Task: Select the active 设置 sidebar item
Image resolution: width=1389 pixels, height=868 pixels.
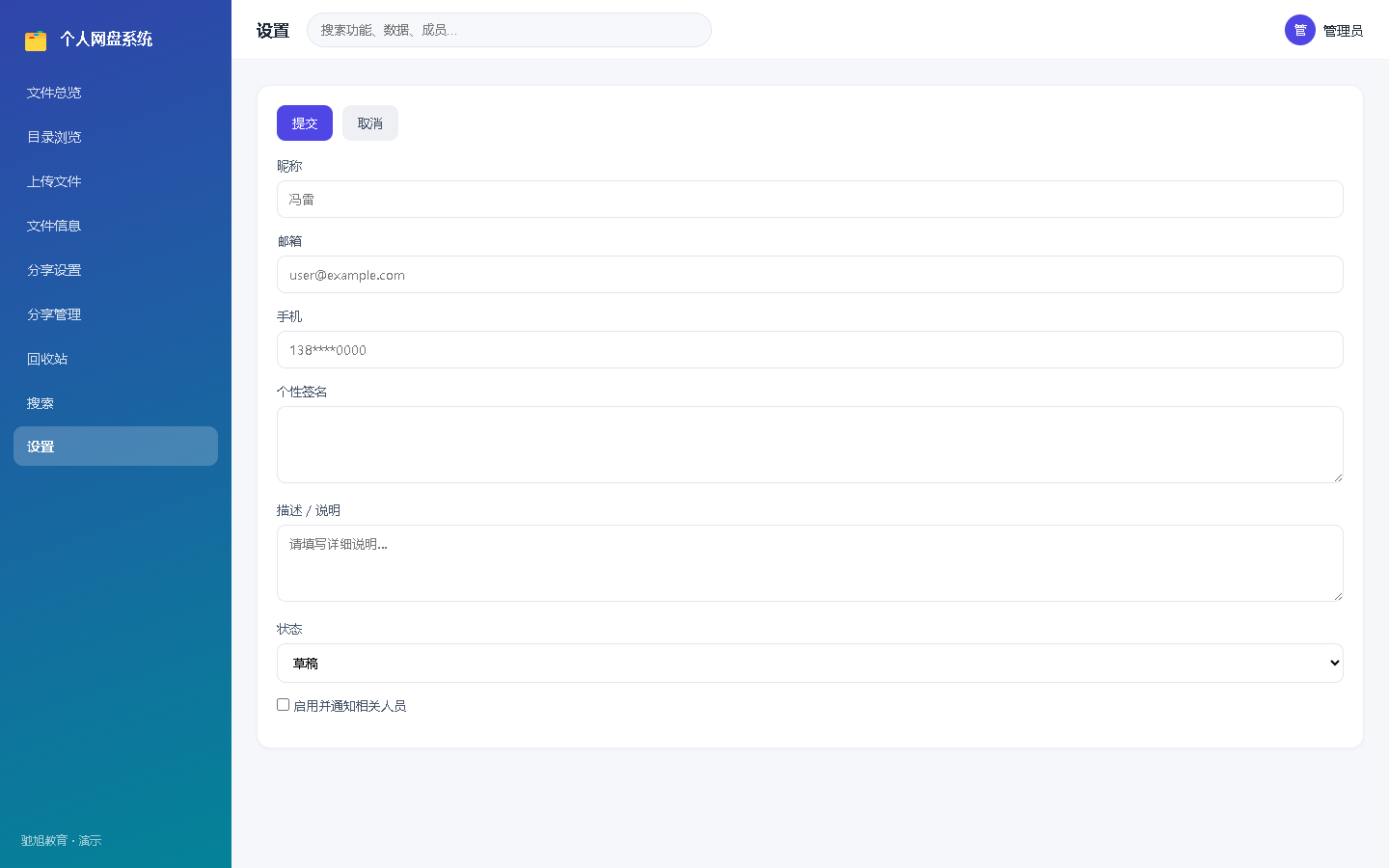Action: pyautogui.click(x=116, y=447)
